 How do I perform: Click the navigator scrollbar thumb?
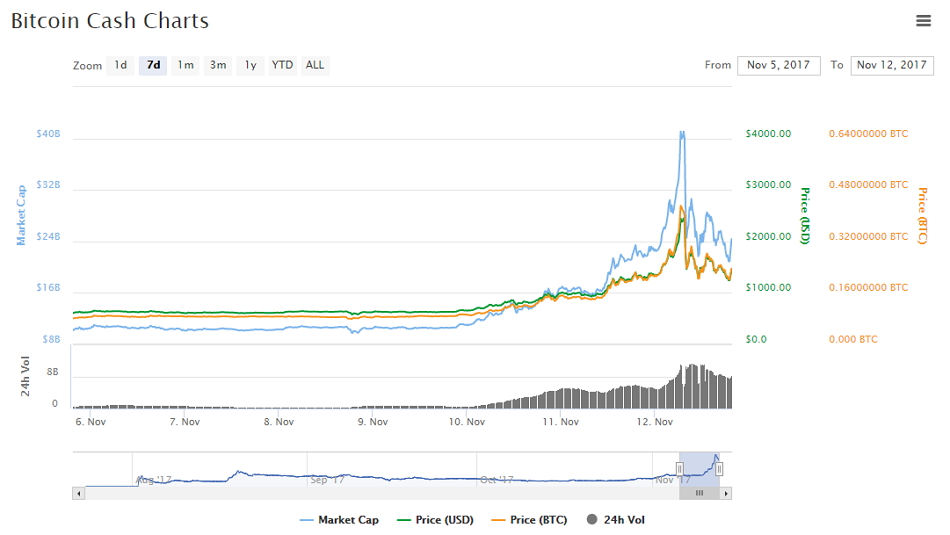[x=699, y=493]
